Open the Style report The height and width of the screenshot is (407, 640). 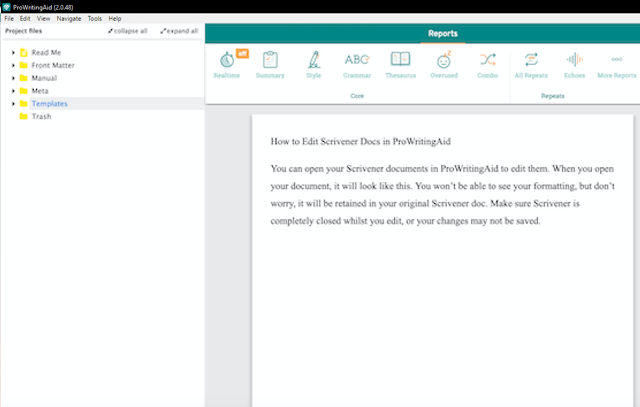(314, 62)
